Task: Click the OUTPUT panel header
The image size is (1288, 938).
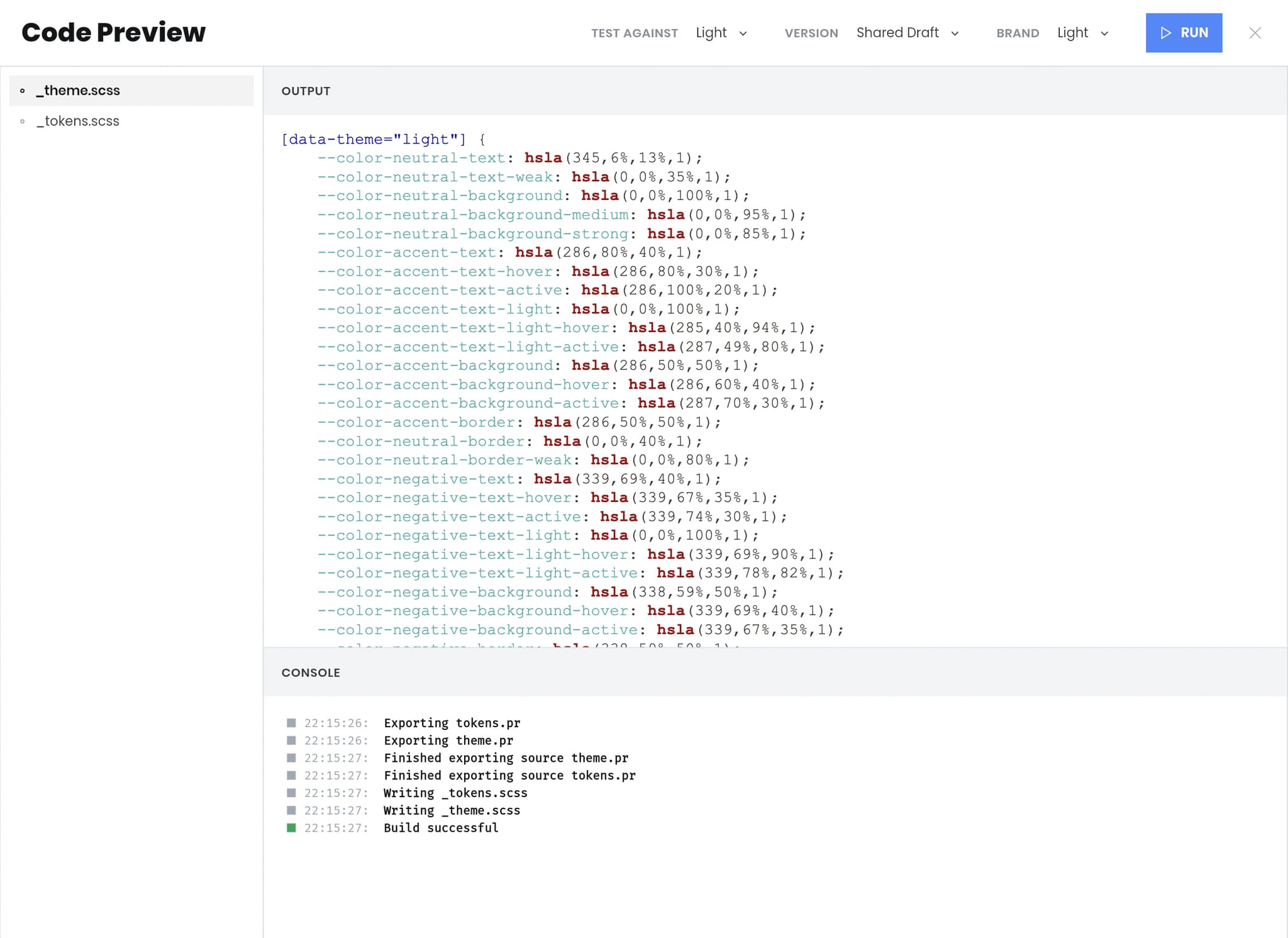Action: [306, 91]
